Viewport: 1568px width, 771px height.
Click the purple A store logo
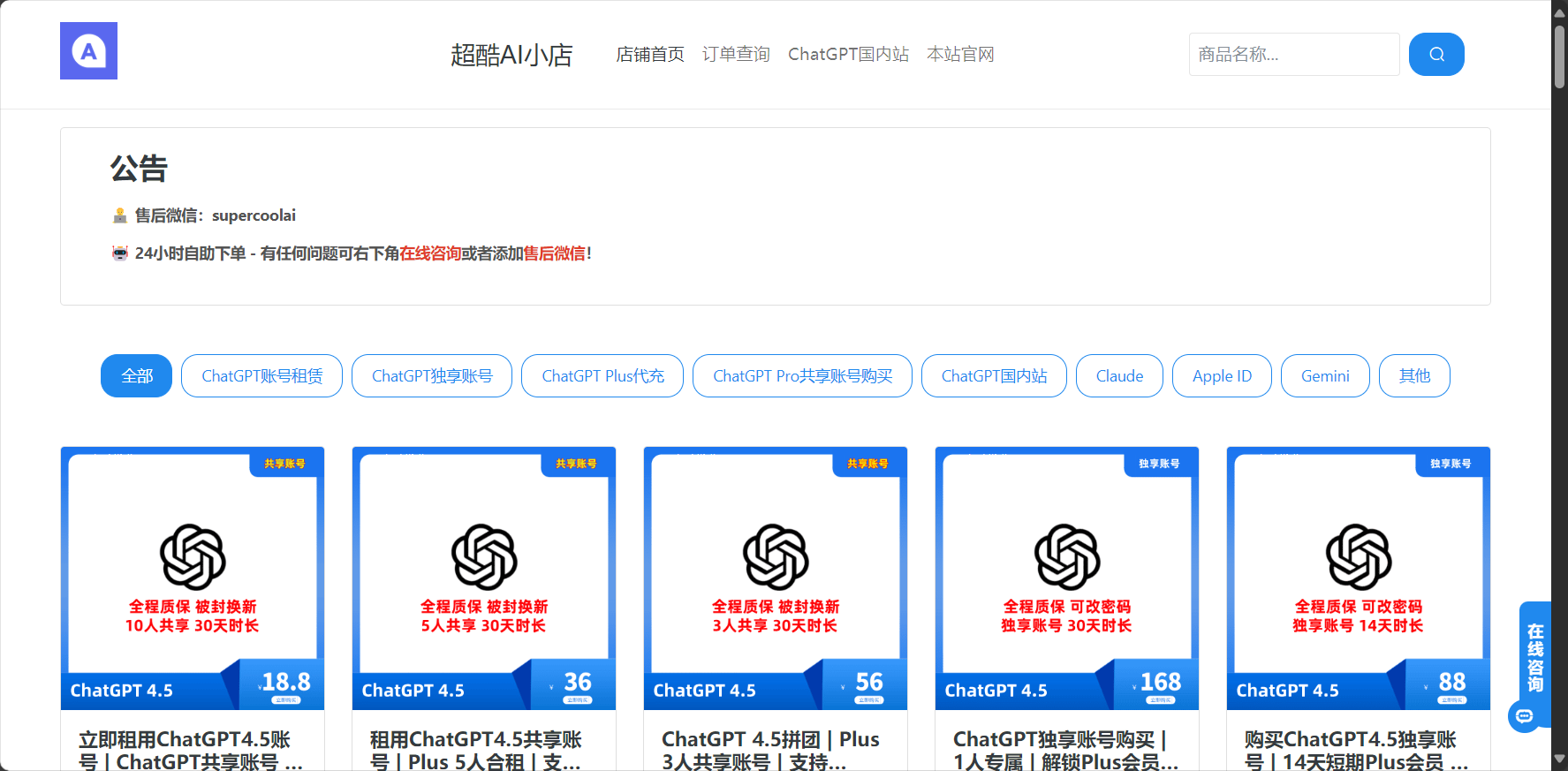point(88,51)
